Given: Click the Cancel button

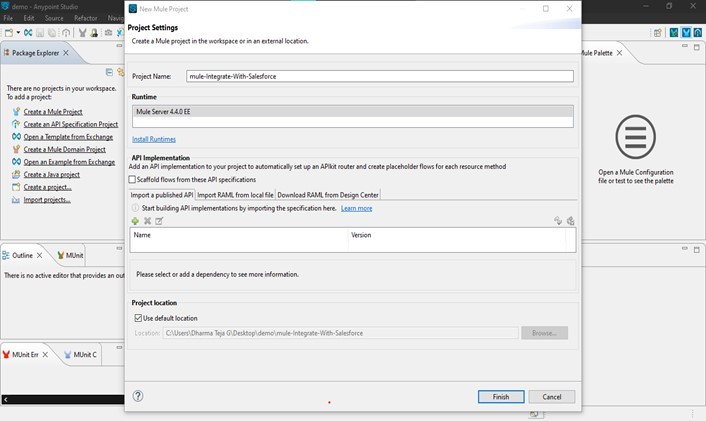Looking at the screenshot, I should 552,396.
